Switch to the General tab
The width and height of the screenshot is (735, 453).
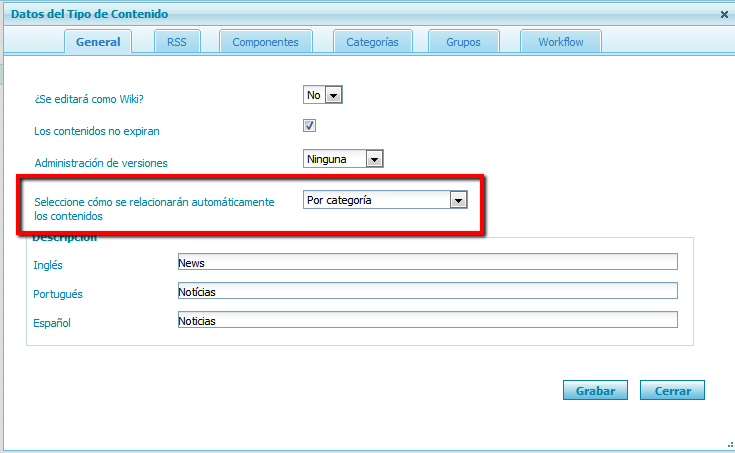(98, 42)
